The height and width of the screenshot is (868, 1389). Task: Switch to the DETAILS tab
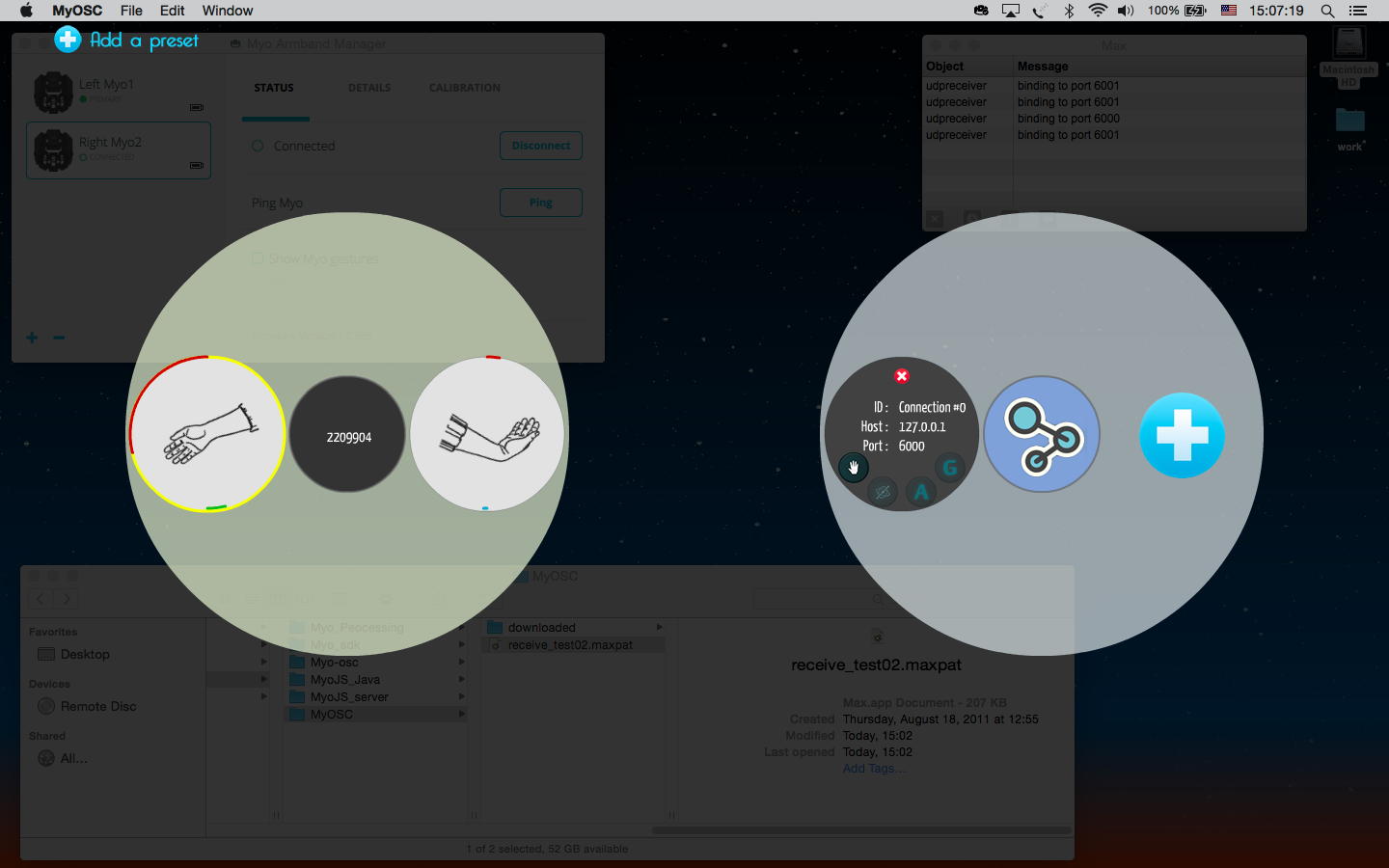tap(369, 88)
